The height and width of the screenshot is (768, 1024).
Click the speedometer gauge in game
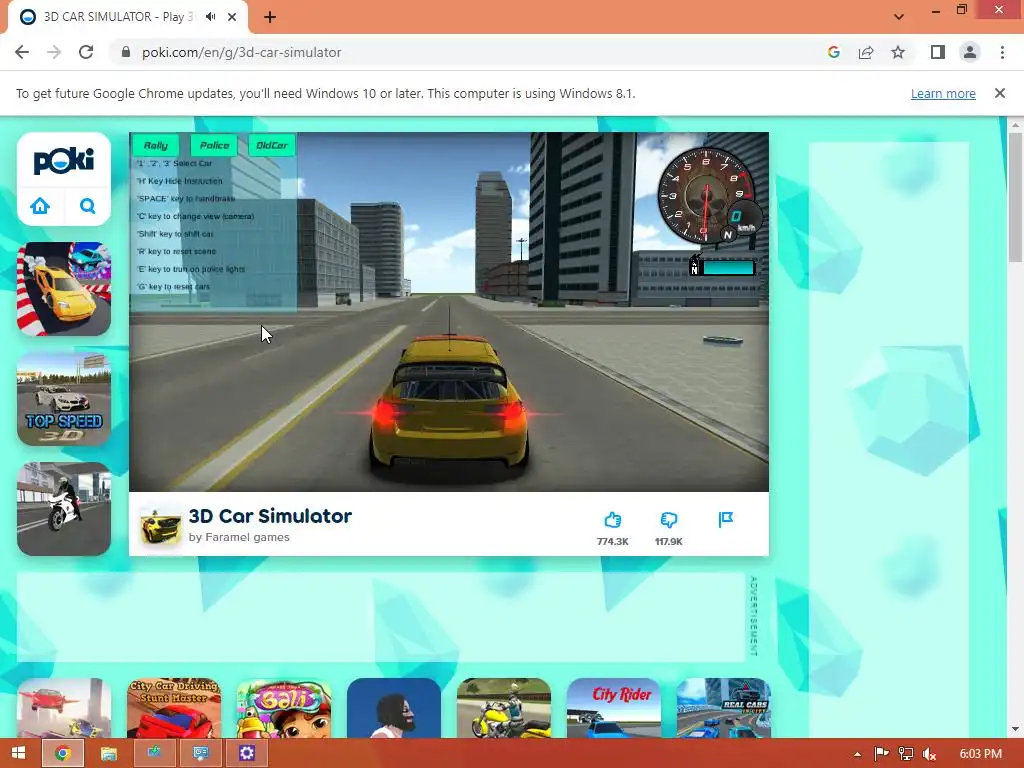pyautogui.click(x=707, y=195)
